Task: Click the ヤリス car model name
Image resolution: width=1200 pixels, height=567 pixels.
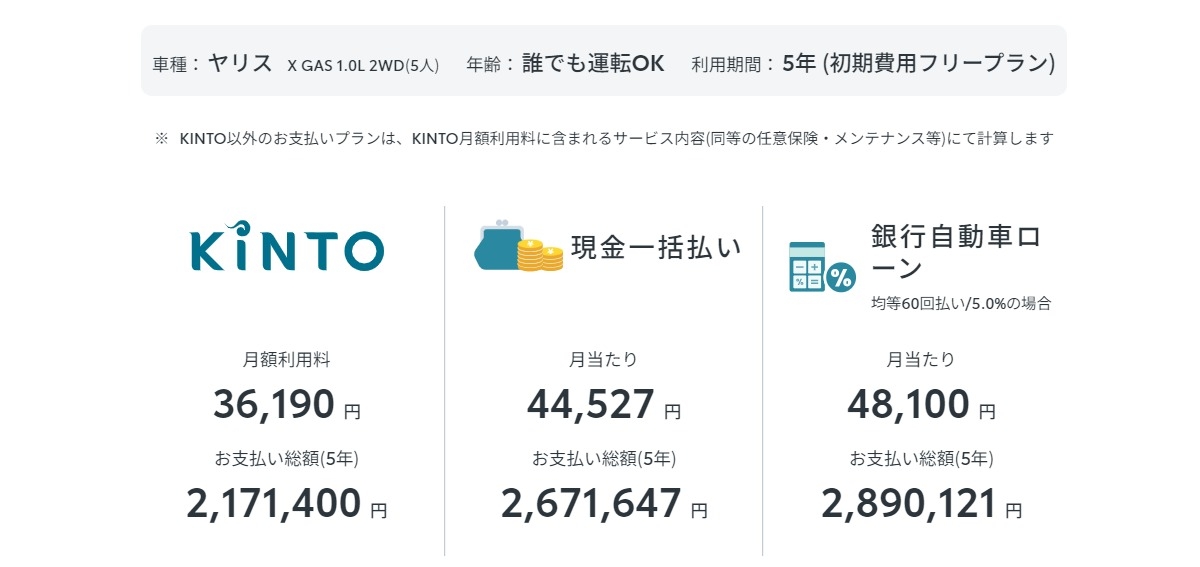Action: pyautogui.click(x=240, y=63)
